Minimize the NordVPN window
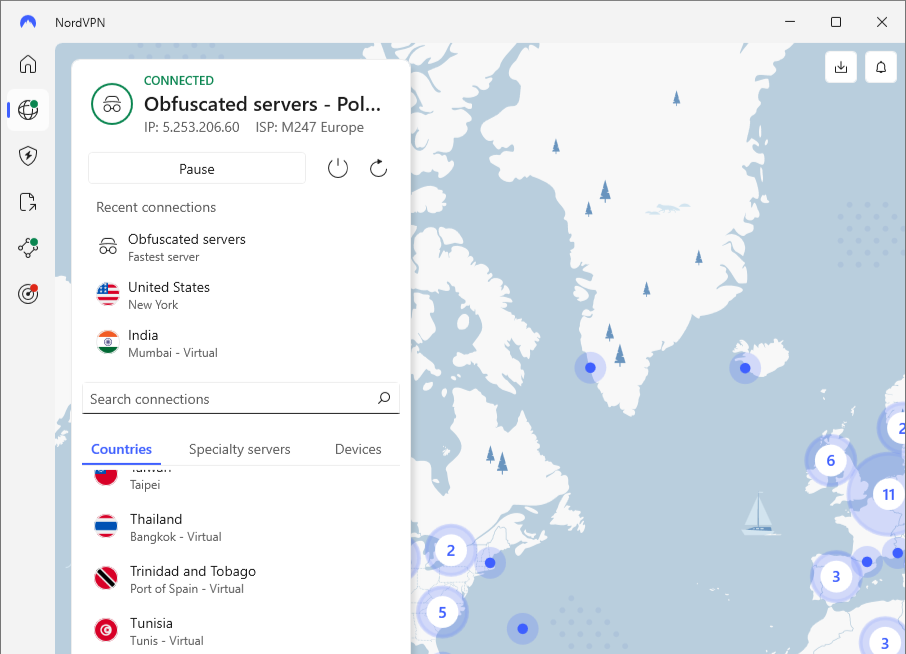This screenshot has width=906, height=654. [x=790, y=22]
